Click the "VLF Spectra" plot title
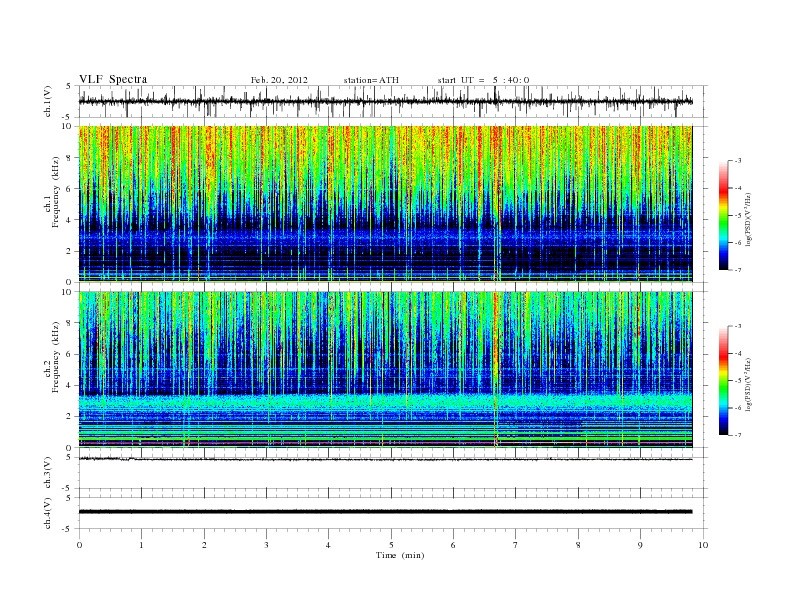 coord(113,79)
